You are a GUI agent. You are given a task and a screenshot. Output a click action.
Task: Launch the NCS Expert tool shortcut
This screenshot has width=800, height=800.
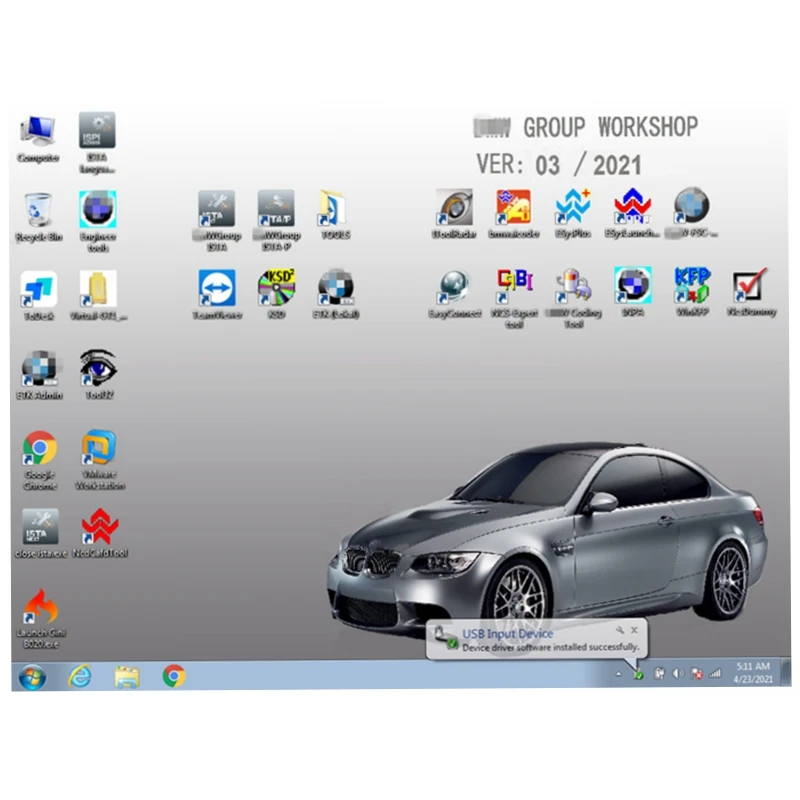click(514, 298)
